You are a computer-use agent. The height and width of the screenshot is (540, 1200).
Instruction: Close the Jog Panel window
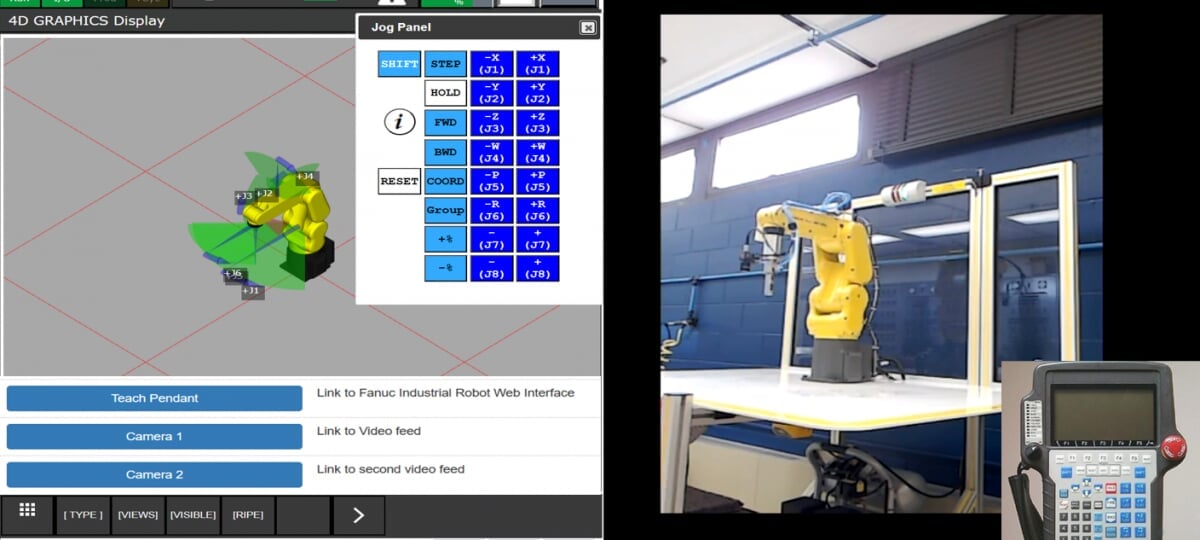click(588, 28)
